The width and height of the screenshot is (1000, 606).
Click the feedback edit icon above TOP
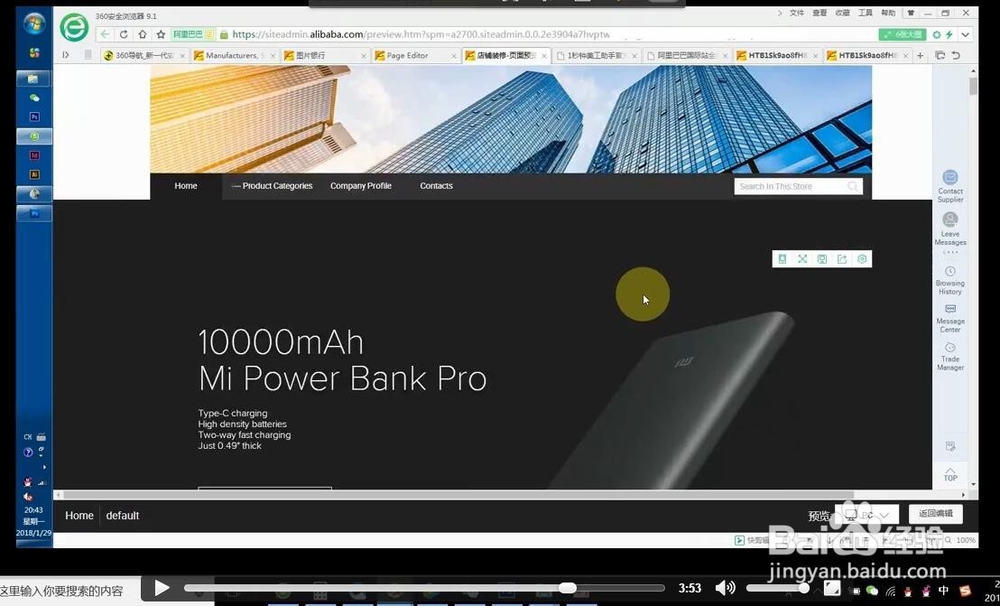click(950, 447)
